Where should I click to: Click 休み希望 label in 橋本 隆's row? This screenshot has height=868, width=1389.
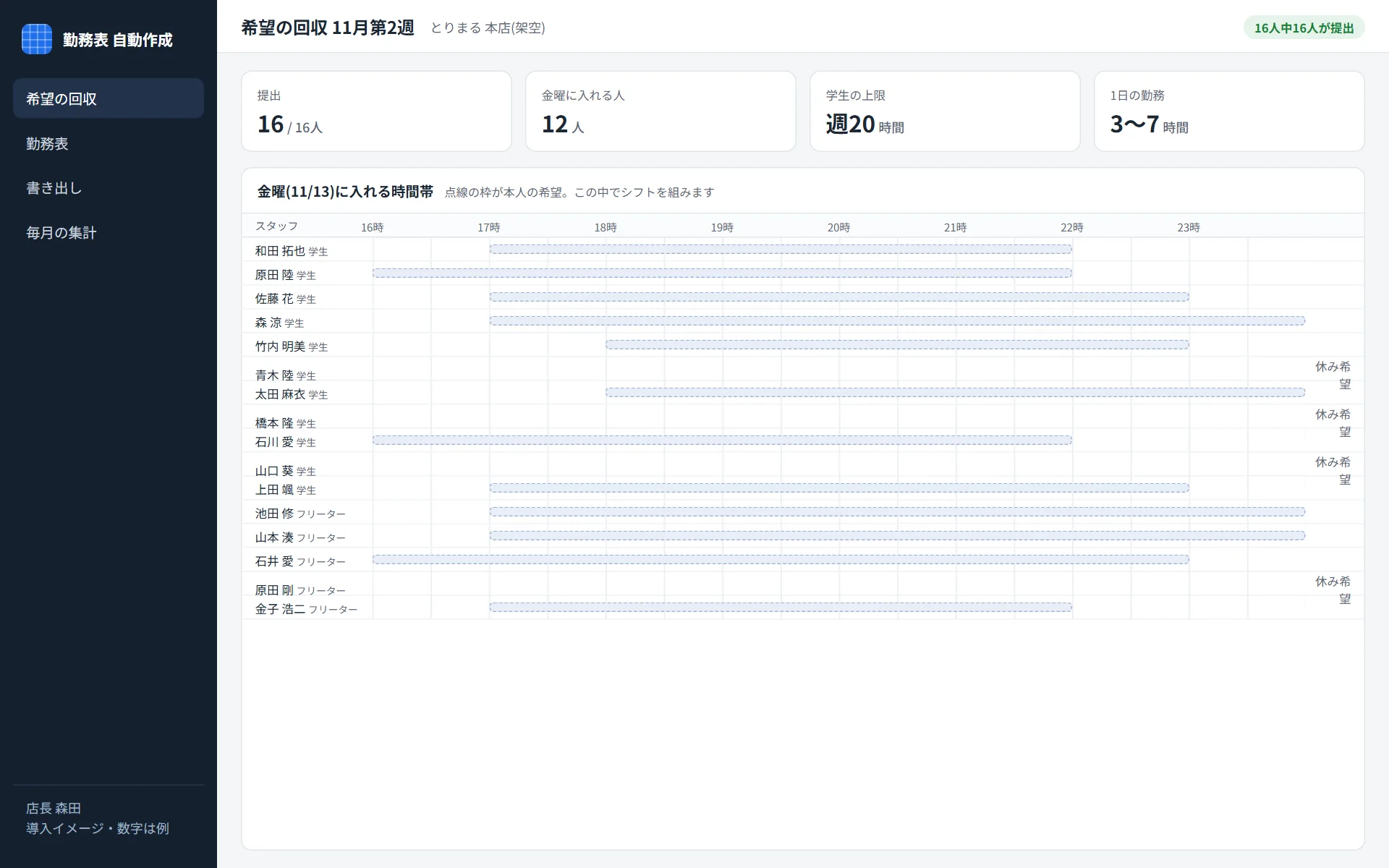tap(1333, 423)
